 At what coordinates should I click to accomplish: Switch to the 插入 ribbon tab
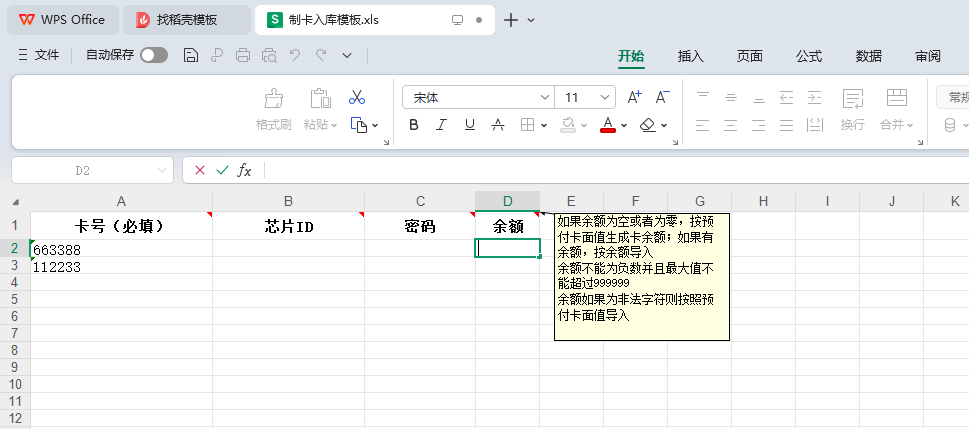pyautogui.click(x=691, y=56)
